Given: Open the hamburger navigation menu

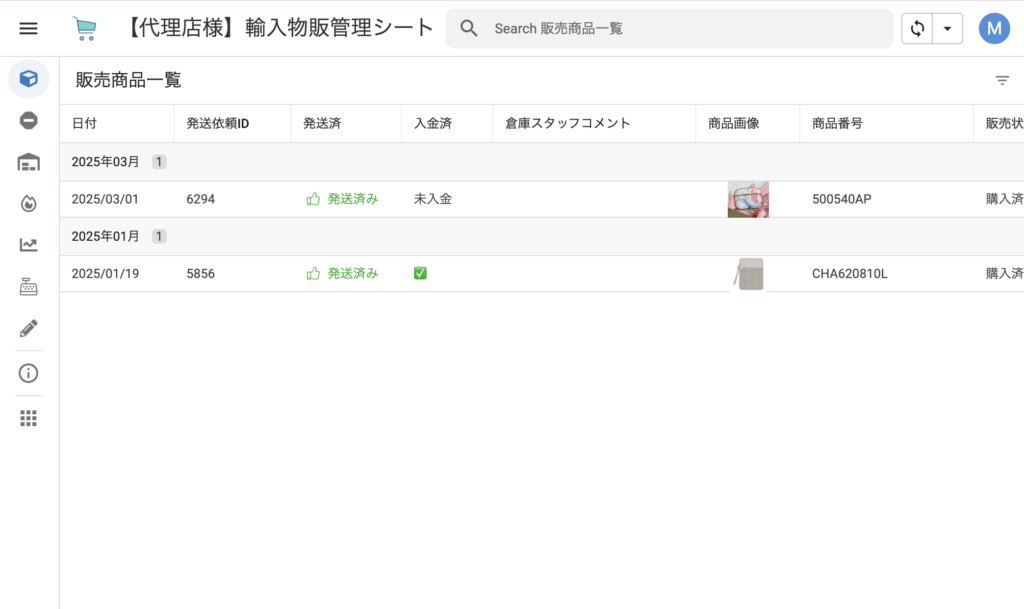Looking at the screenshot, I should click(x=28, y=28).
